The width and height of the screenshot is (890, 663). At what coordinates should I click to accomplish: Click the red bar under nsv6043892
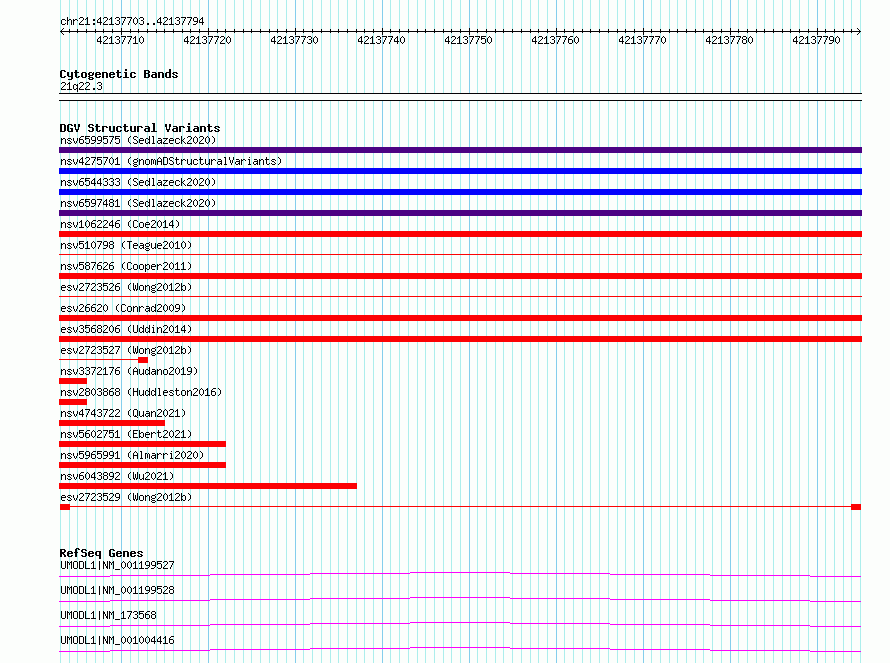(208, 486)
